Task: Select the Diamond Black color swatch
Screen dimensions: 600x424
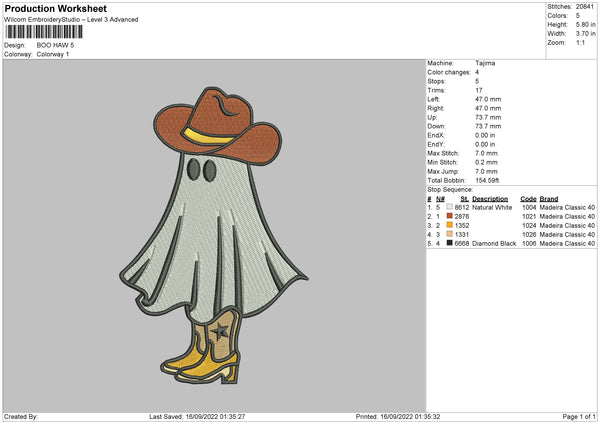Action: tap(450, 243)
